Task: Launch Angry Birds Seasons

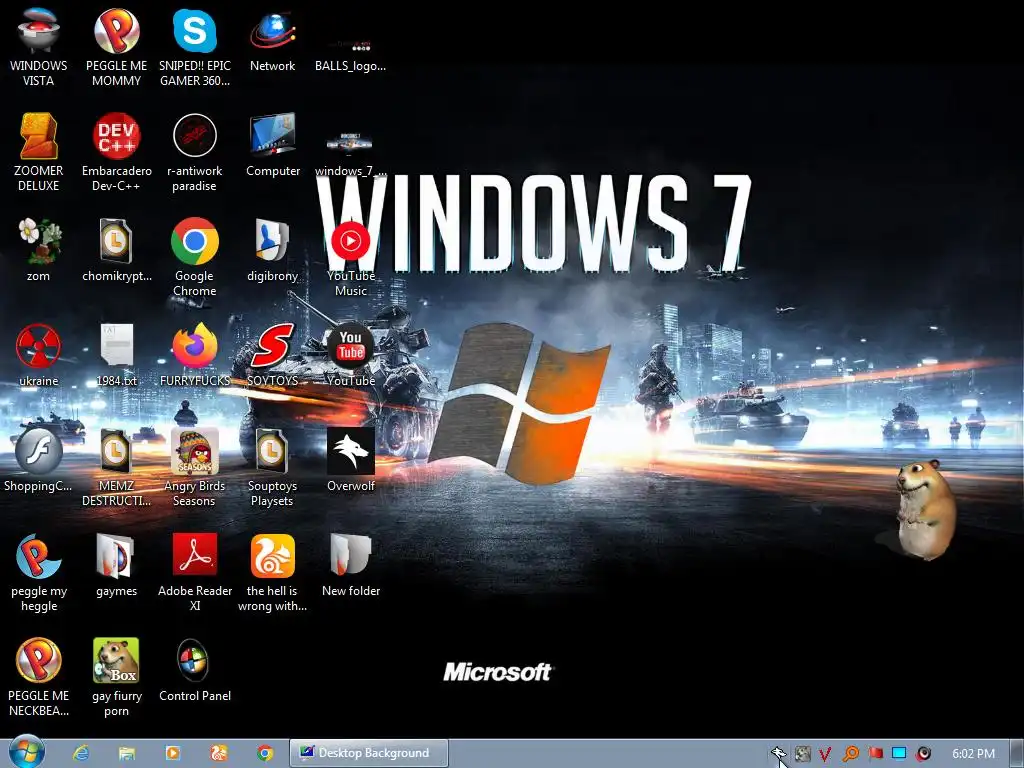Action: point(195,467)
